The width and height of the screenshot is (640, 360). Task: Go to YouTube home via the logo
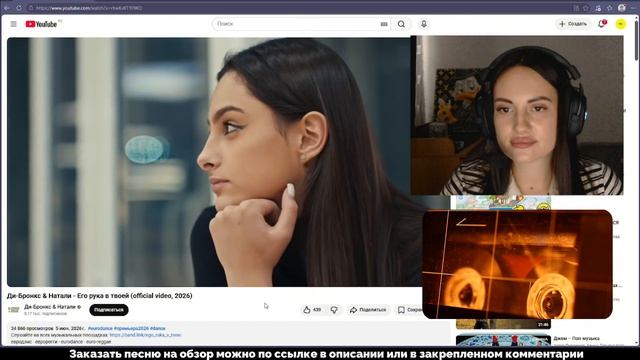(41, 24)
